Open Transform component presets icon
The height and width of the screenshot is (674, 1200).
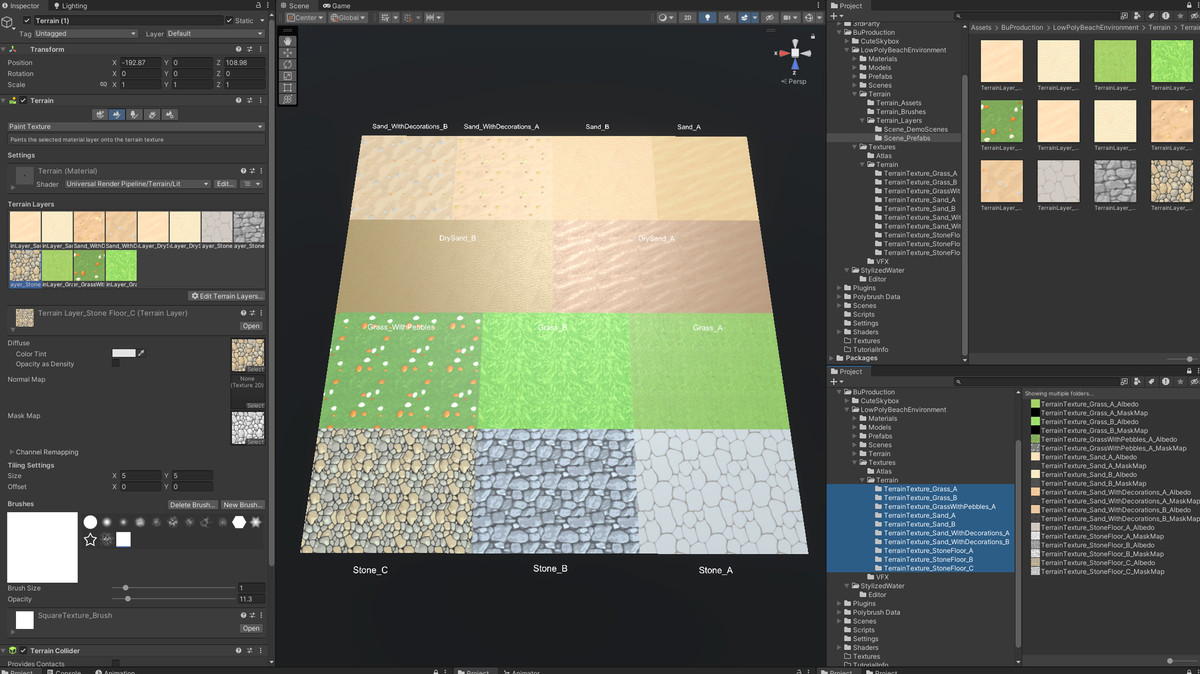pyautogui.click(x=248, y=49)
